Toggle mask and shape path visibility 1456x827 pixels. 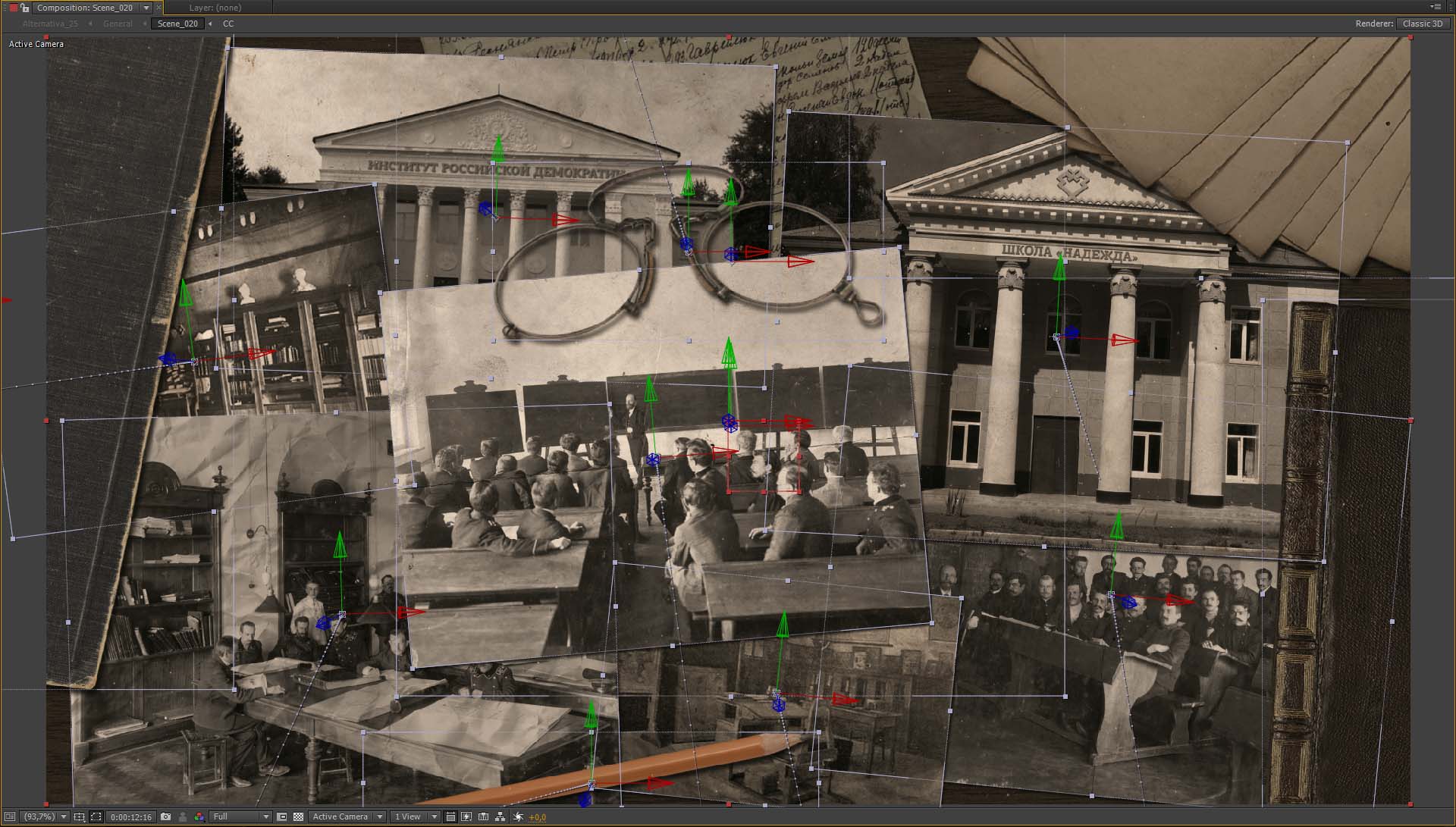96,816
